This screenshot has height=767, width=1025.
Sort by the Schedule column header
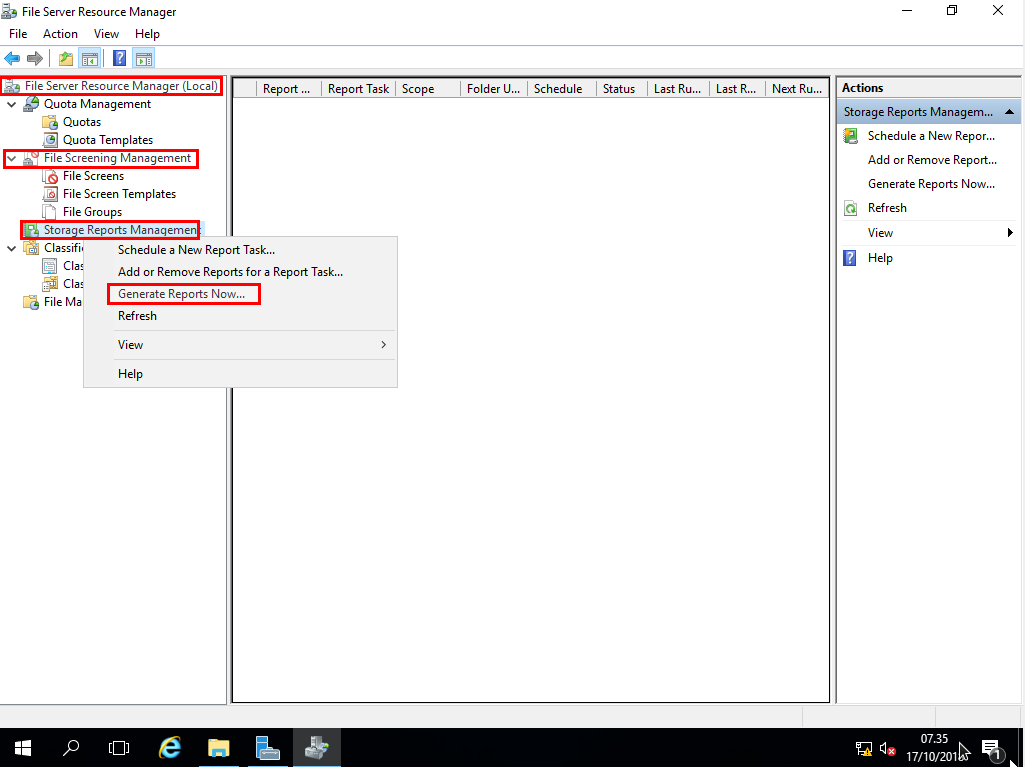click(562, 89)
